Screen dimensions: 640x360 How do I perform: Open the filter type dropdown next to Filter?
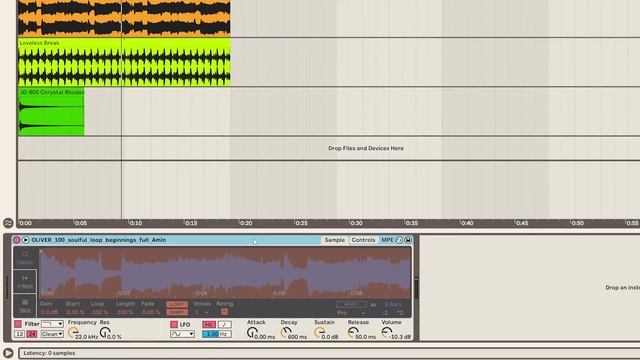[x=52, y=324]
